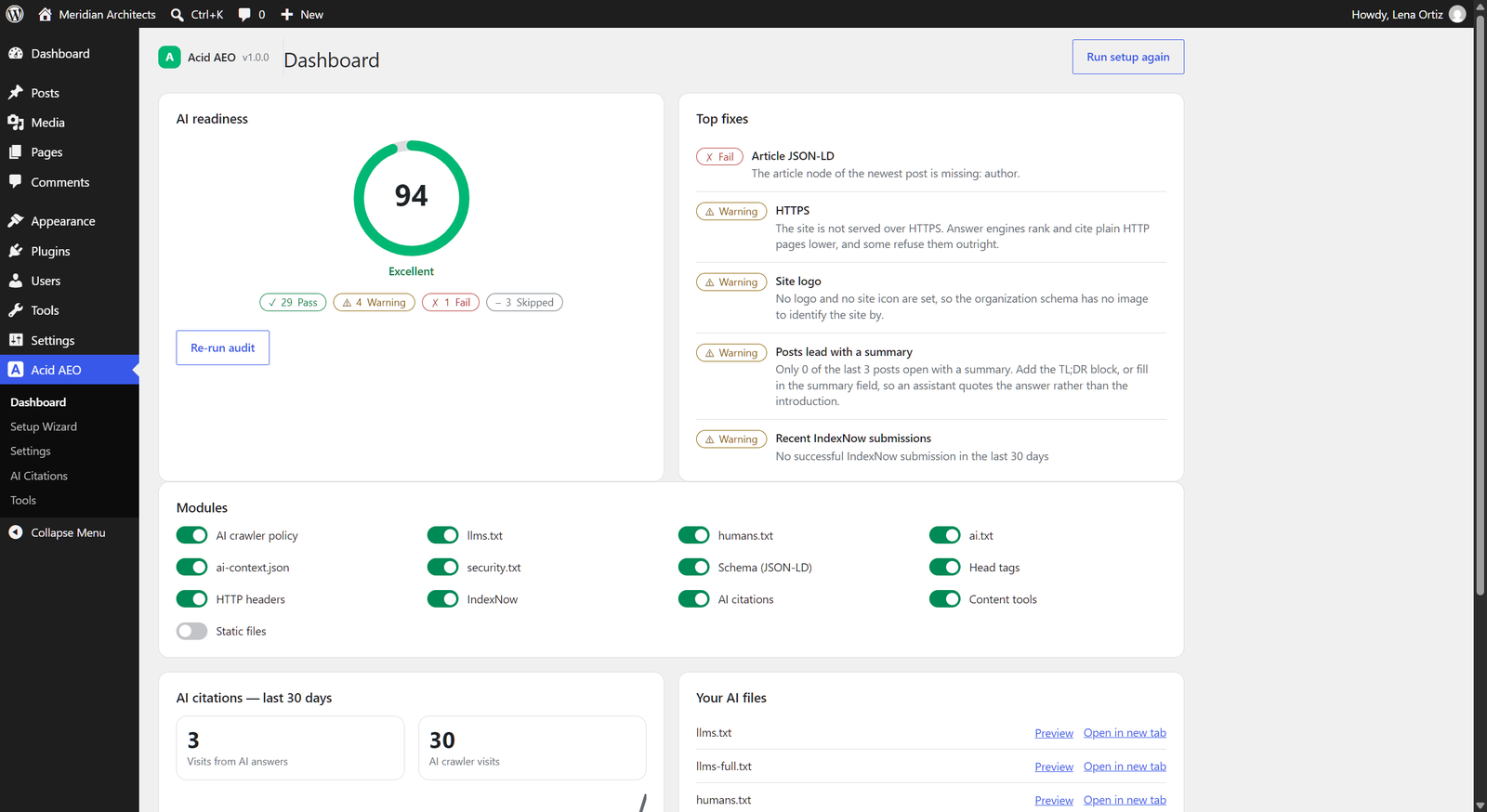The image size is (1487, 812).
Task: Toggle the IndexNow module switch
Action: tap(443, 599)
